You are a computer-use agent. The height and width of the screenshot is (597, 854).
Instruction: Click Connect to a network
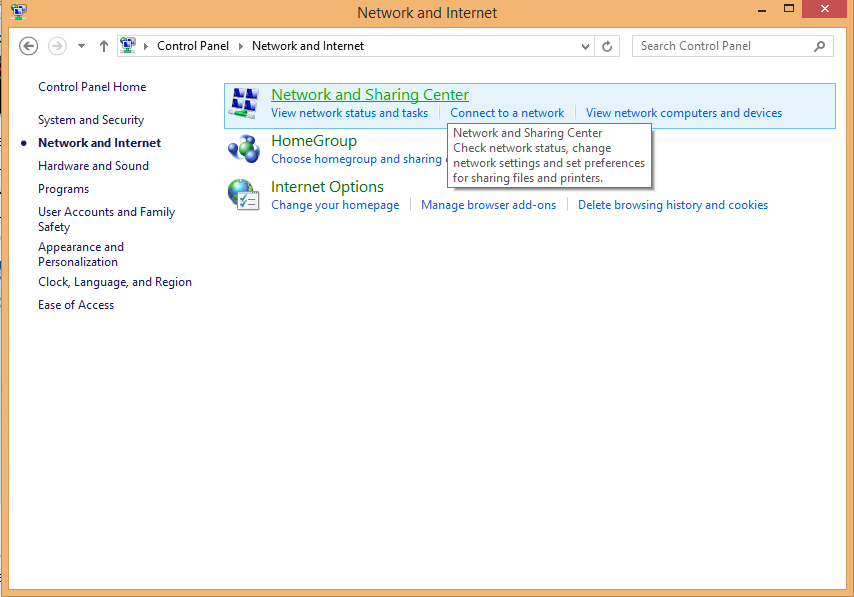coord(506,112)
